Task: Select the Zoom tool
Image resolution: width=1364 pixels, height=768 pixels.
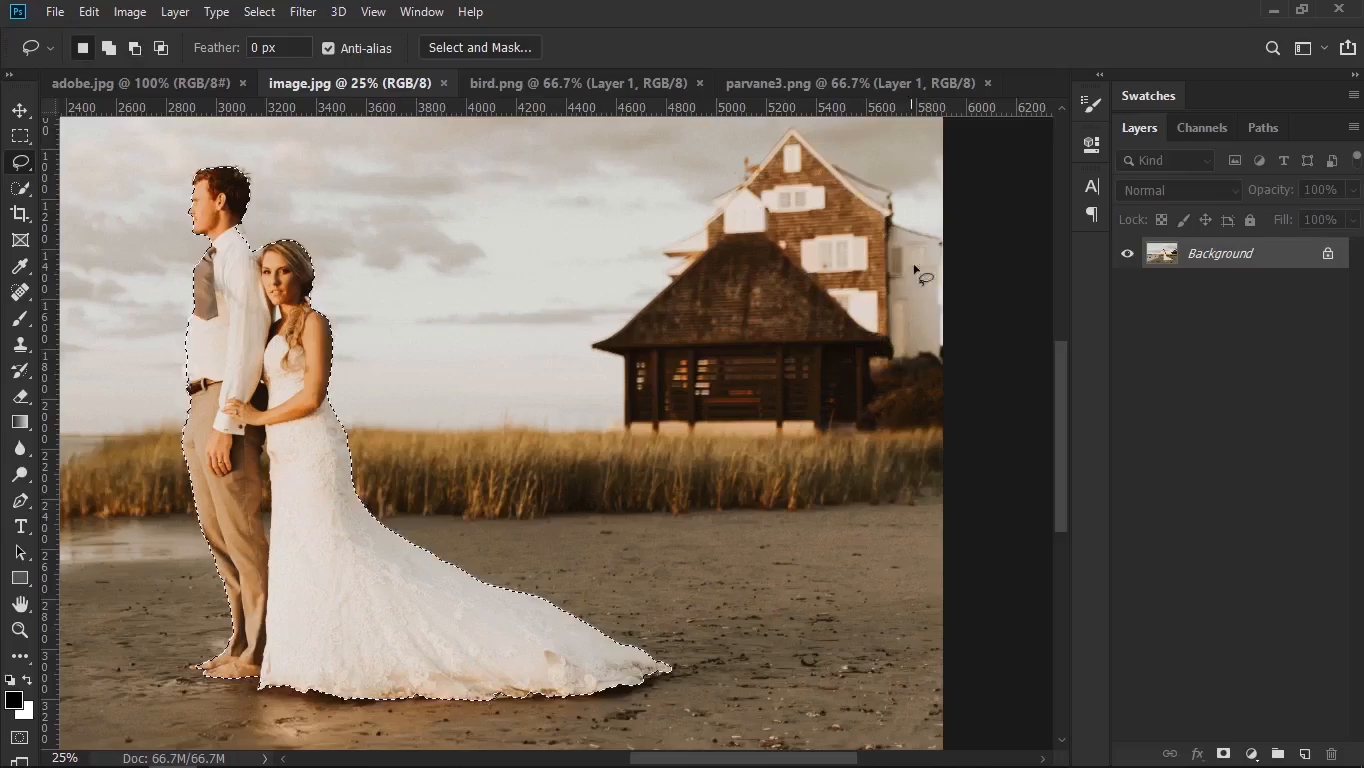Action: click(x=20, y=631)
